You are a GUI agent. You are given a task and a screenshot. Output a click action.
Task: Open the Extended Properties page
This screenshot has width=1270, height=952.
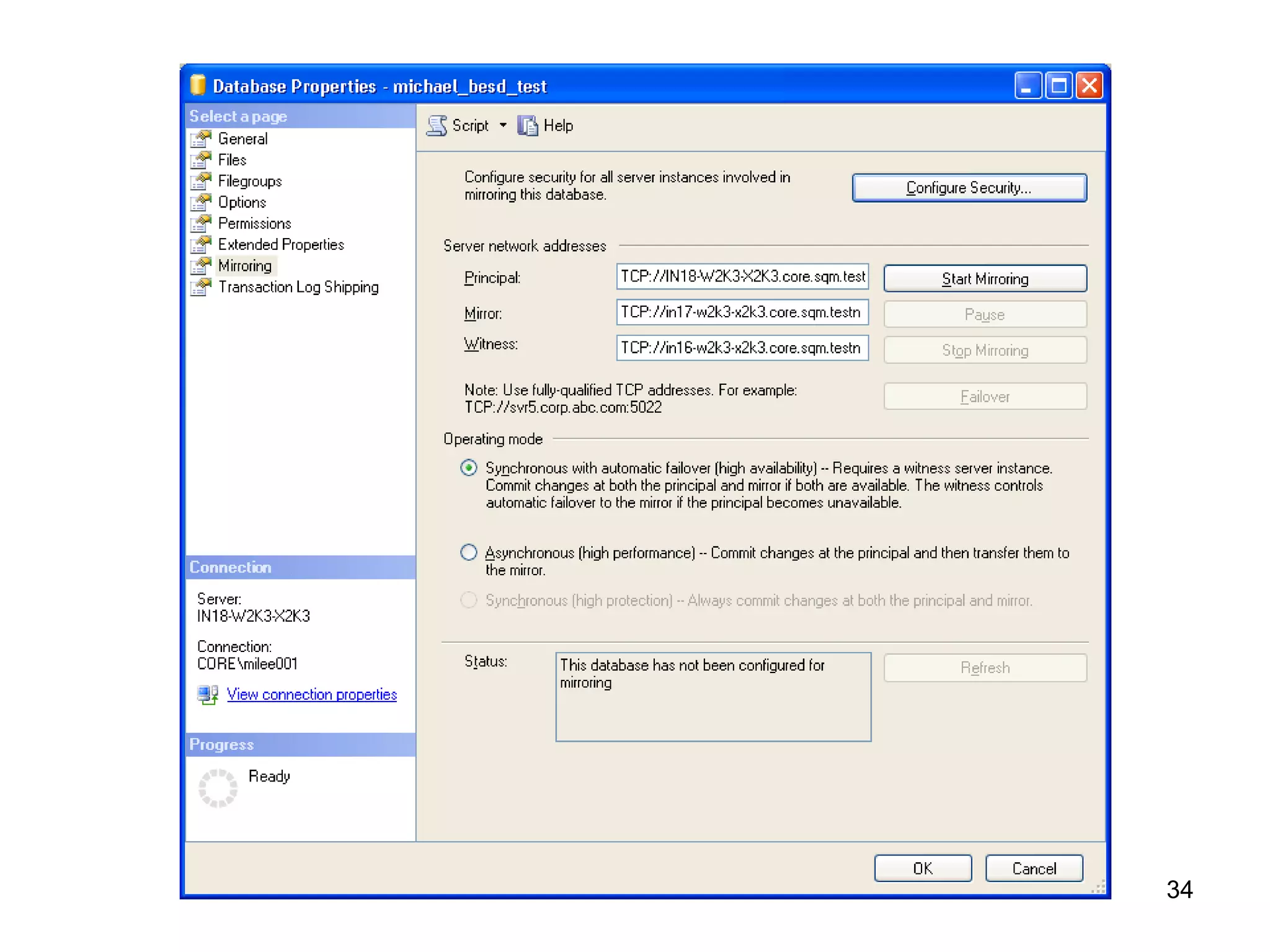[280, 245]
